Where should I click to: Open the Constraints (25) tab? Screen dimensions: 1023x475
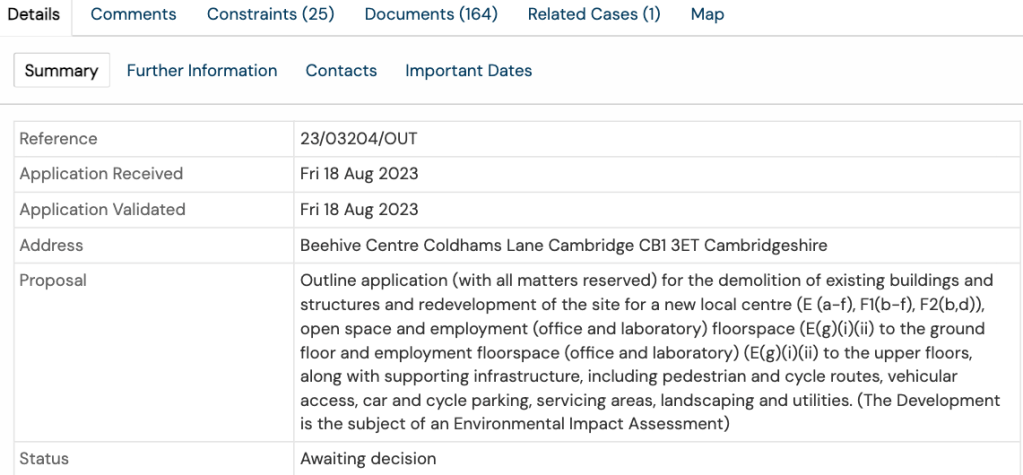pyautogui.click(x=270, y=15)
